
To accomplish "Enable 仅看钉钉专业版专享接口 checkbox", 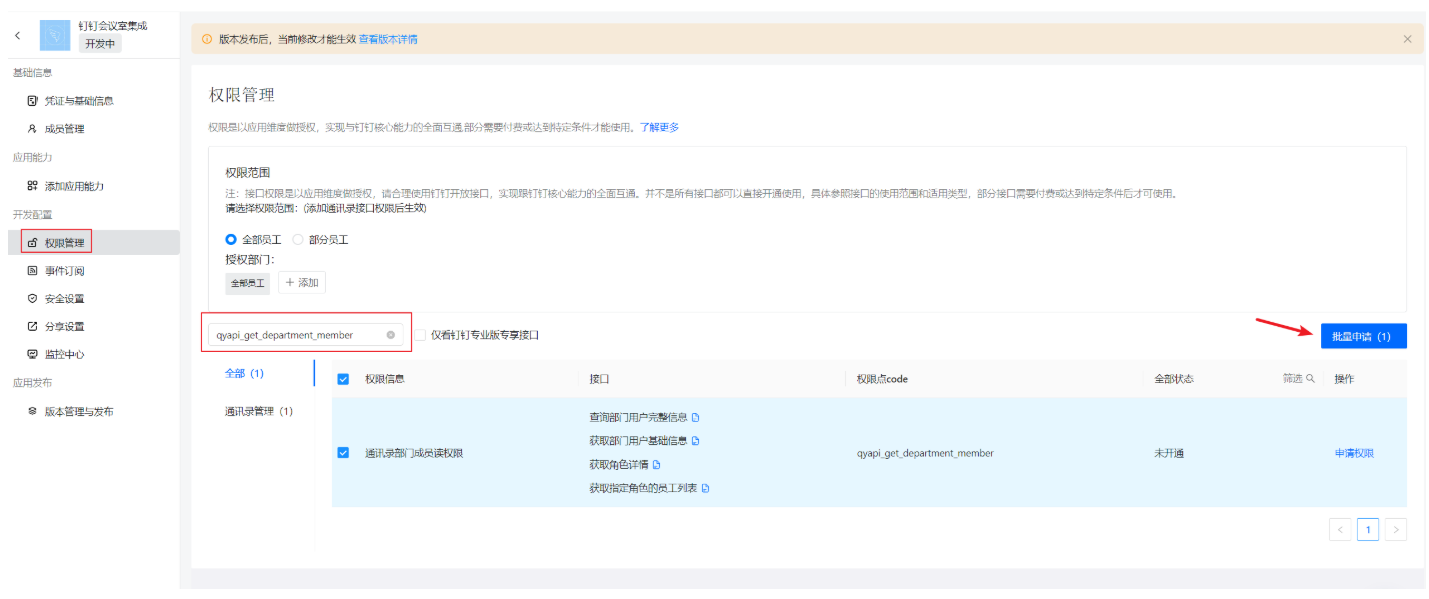I will coord(420,335).
